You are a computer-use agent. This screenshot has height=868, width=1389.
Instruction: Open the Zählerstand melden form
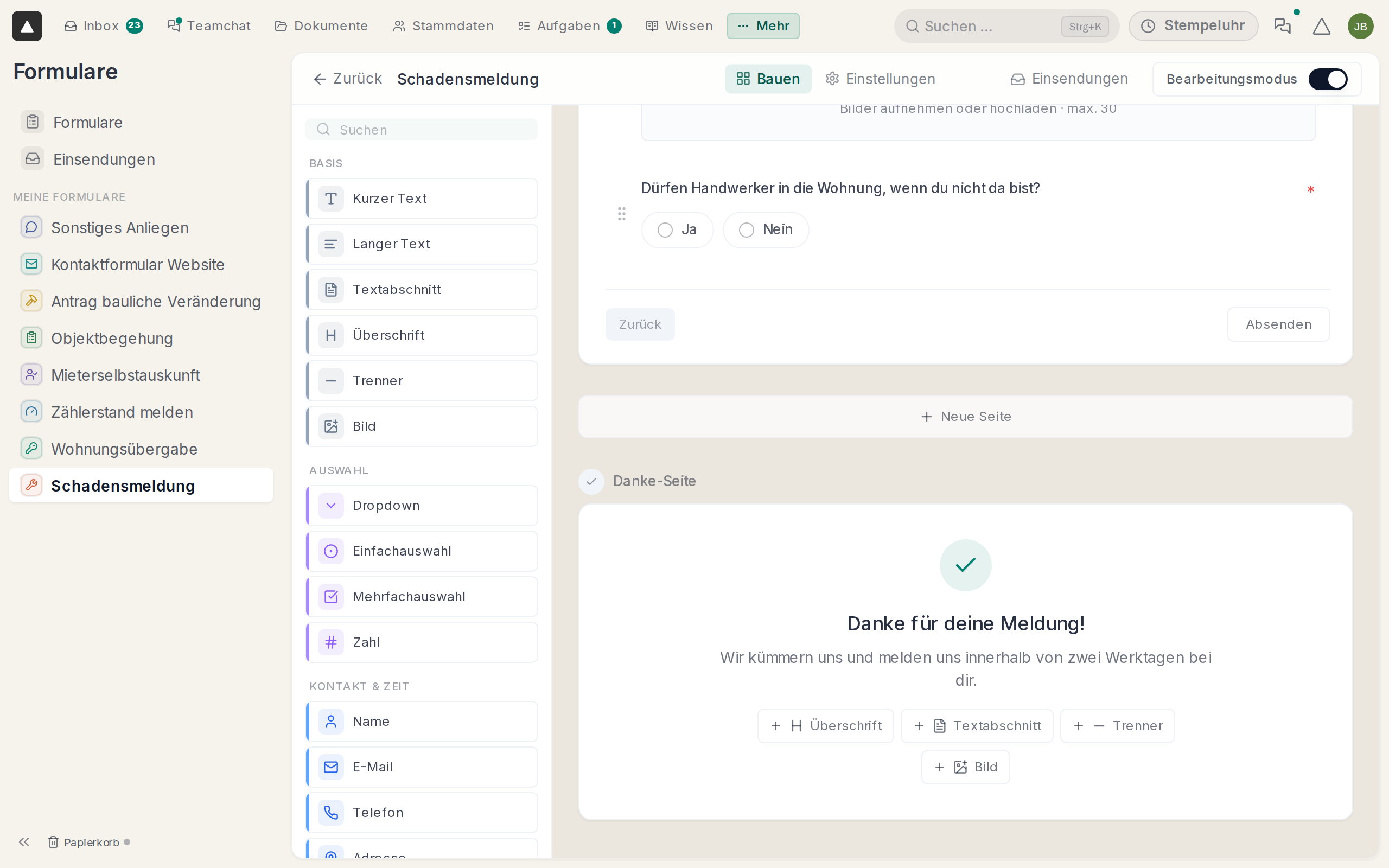[141, 412]
